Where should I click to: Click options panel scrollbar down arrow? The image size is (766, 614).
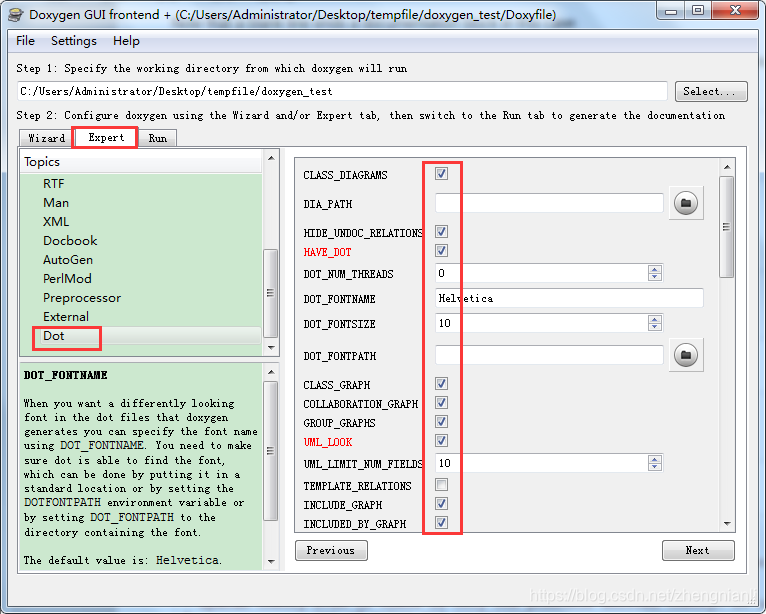[727, 524]
